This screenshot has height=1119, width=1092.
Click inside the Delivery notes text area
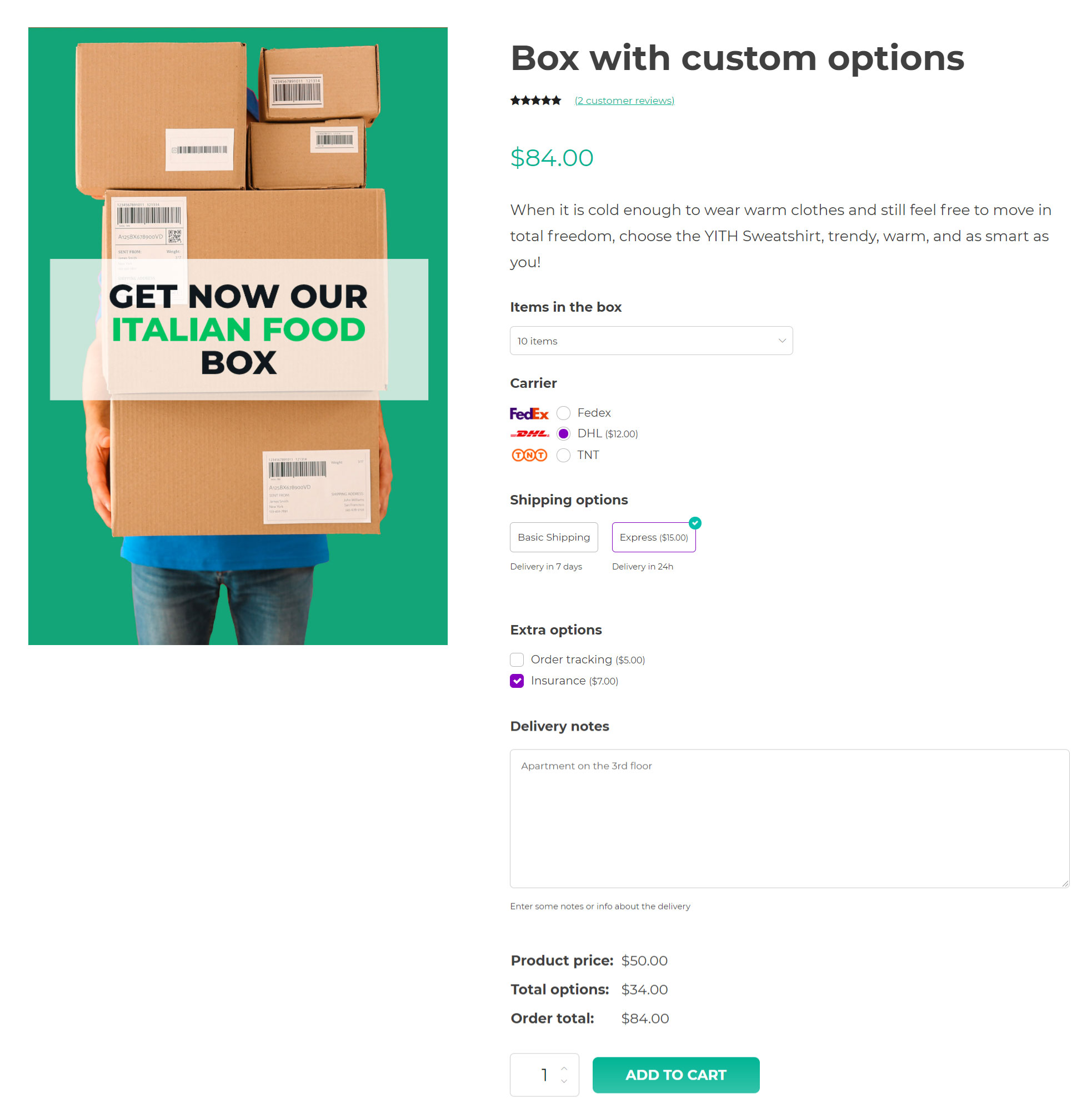[789, 818]
